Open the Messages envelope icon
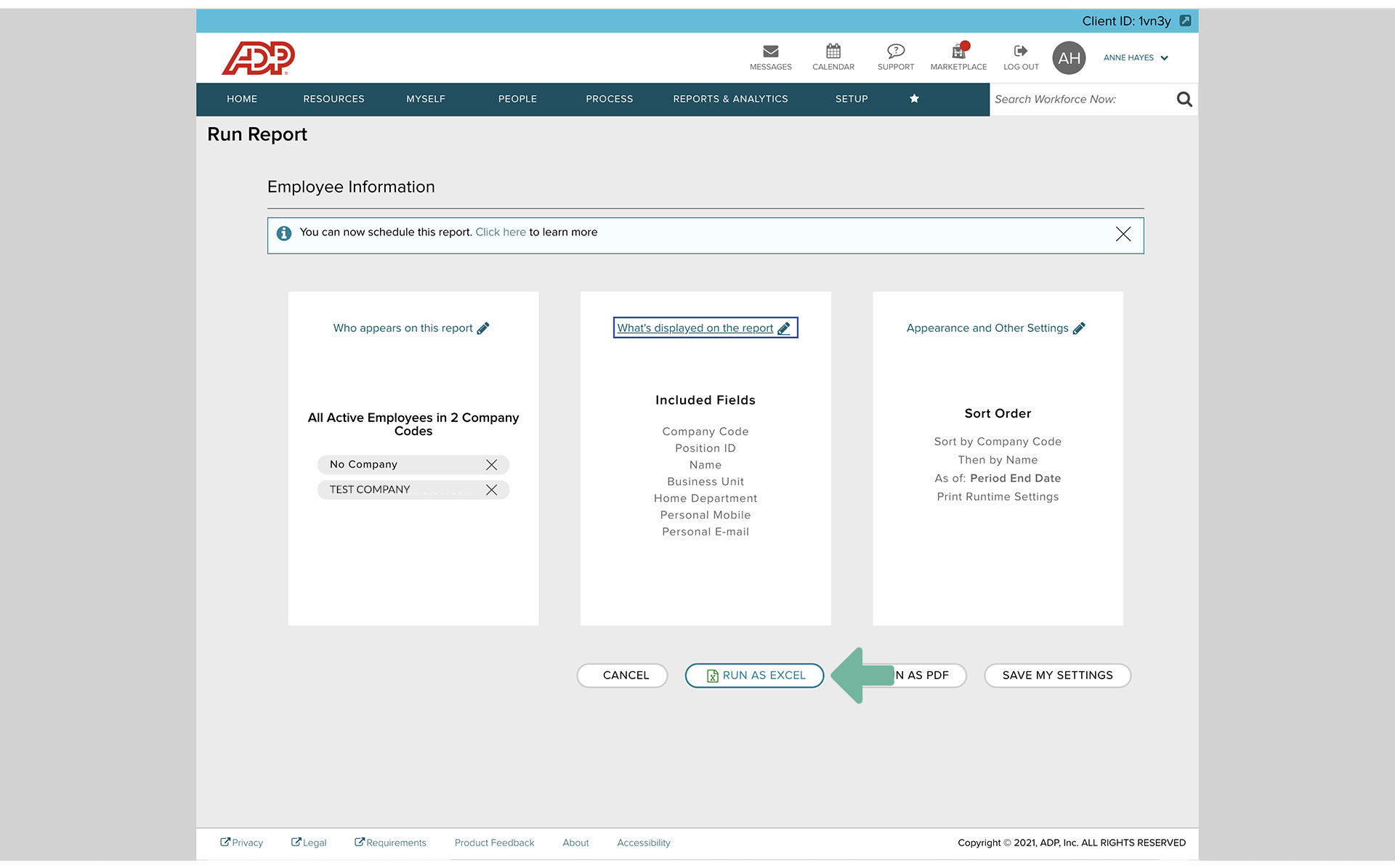1395x868 pixels. click(x=771, y=51)
